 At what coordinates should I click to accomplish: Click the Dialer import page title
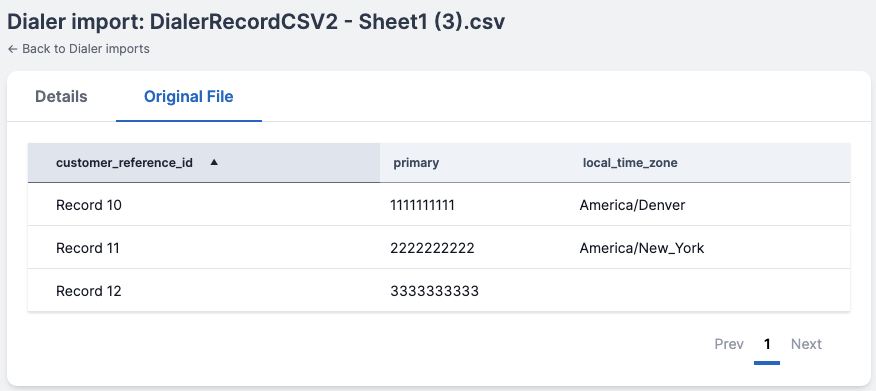pos(256,22)
